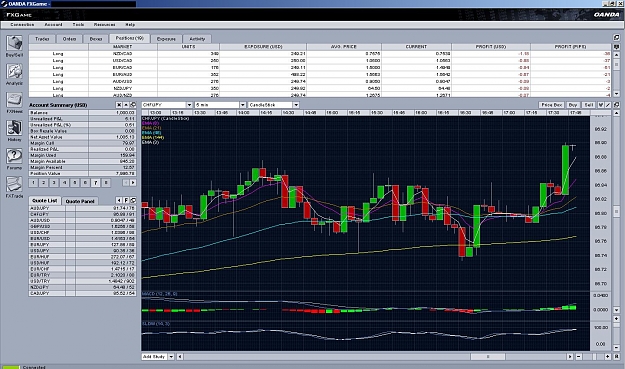Open the Analysis sidebar icon
625x369 pixels.
tap(14, 71)
